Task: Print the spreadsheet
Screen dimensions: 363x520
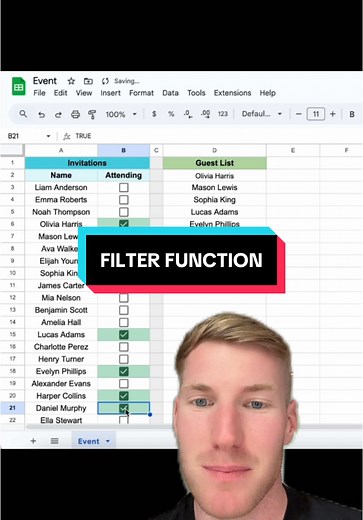Action: [x=75, y=114]
